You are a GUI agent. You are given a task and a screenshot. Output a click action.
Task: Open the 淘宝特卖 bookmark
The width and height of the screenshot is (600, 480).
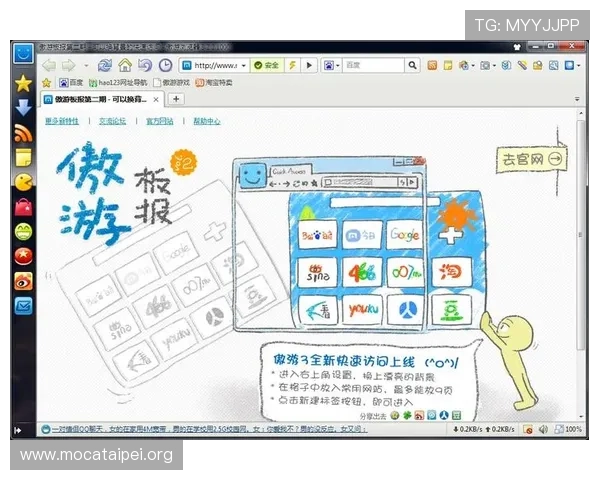coord(214,83)
